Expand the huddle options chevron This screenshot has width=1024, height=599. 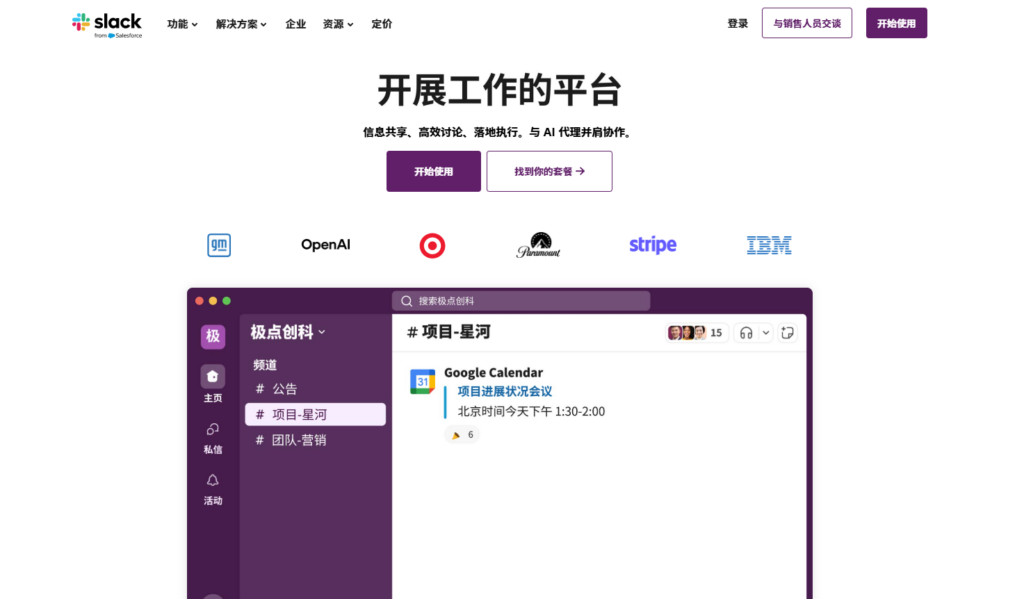click(765, 331)
